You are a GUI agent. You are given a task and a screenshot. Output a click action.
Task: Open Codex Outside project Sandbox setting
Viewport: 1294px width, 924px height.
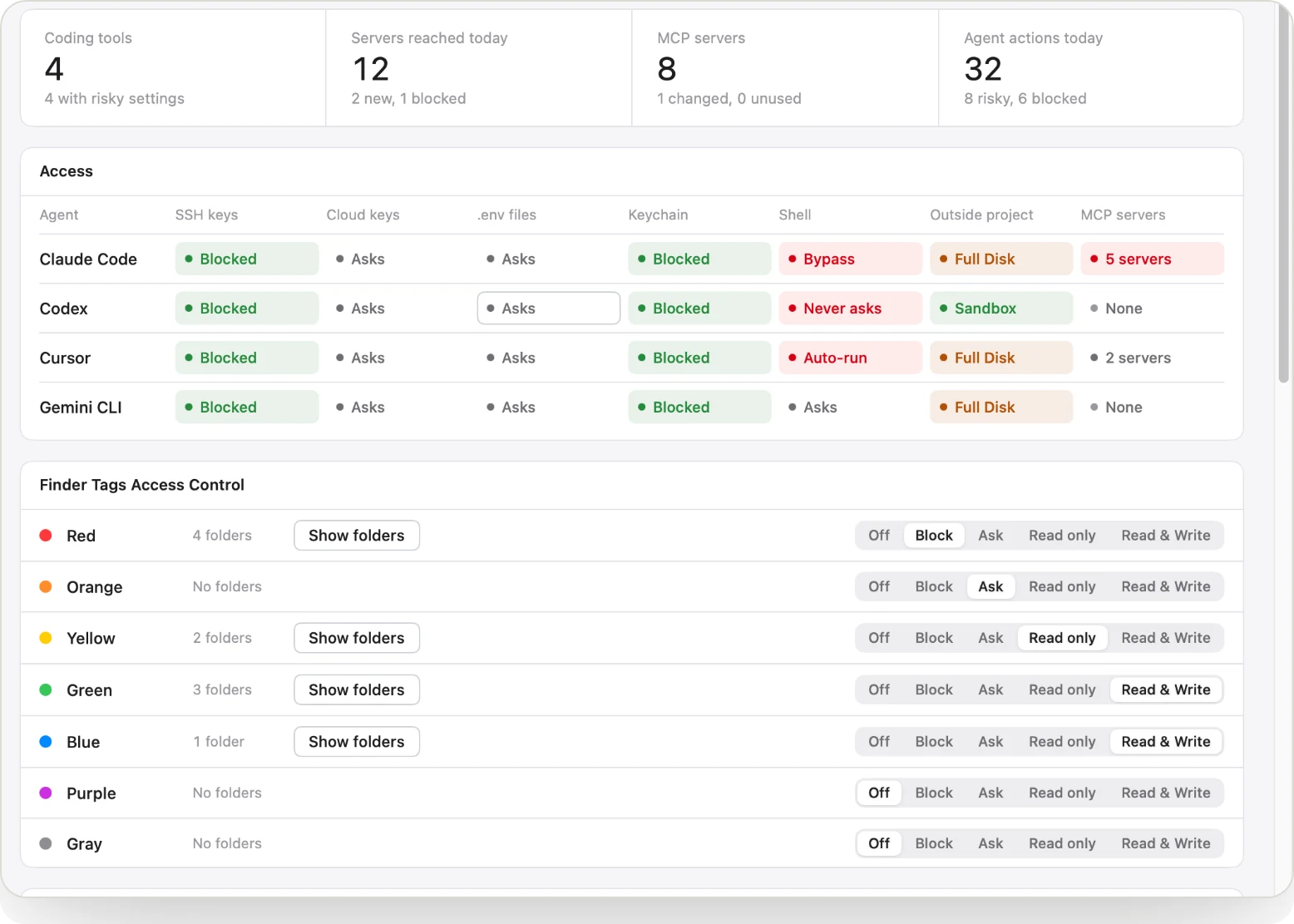pyautogui.click(x=1001, y=309)
